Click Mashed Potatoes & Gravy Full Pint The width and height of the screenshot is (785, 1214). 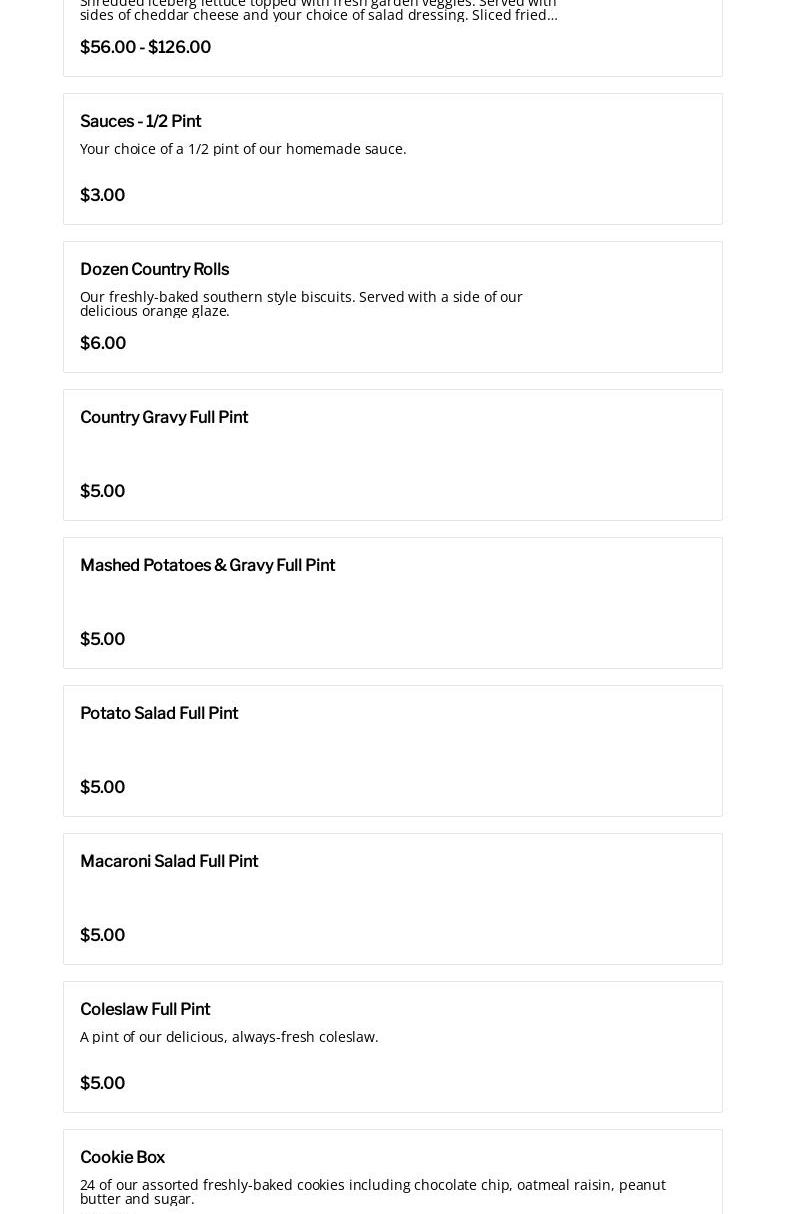point(207,565)
